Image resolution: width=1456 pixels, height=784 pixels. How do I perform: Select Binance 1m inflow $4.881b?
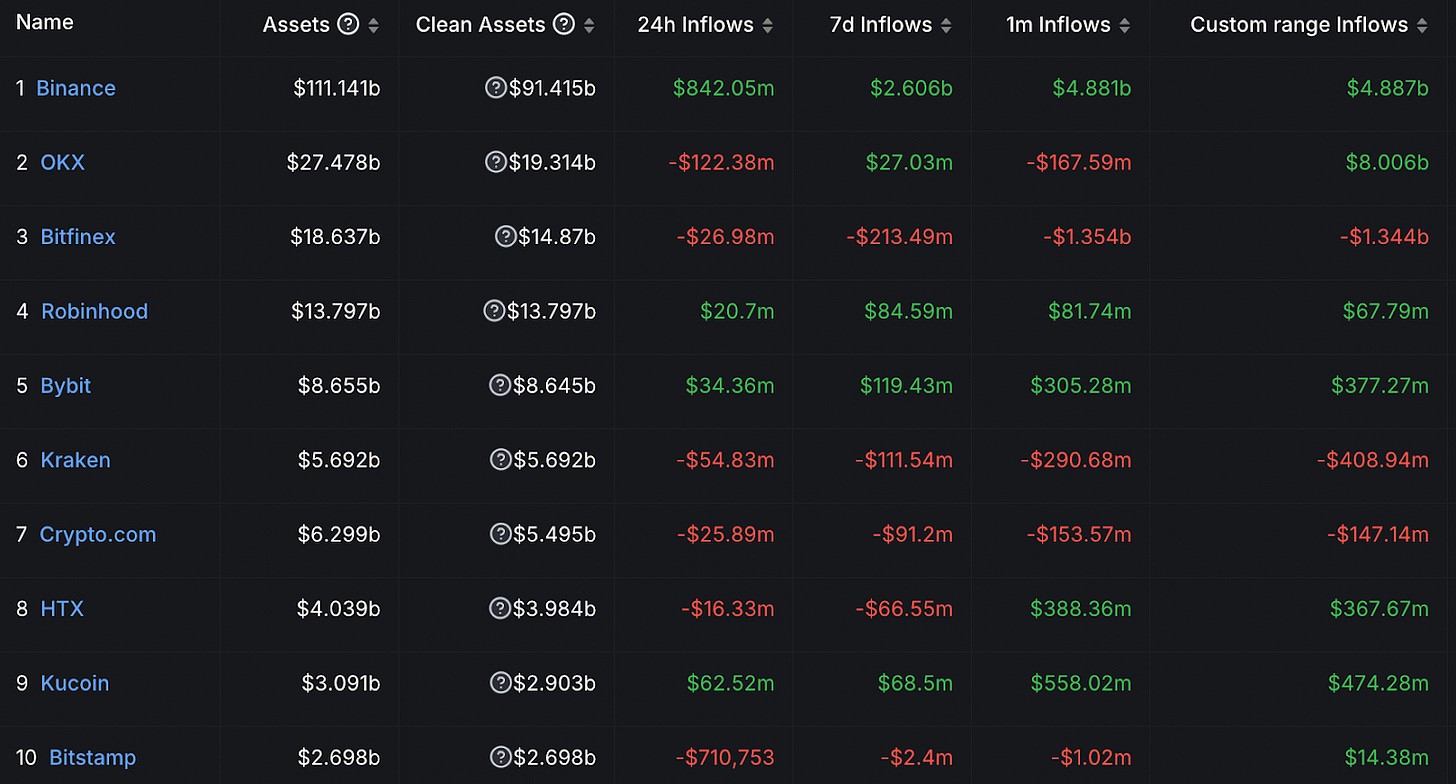click(x=1092, y=88)
